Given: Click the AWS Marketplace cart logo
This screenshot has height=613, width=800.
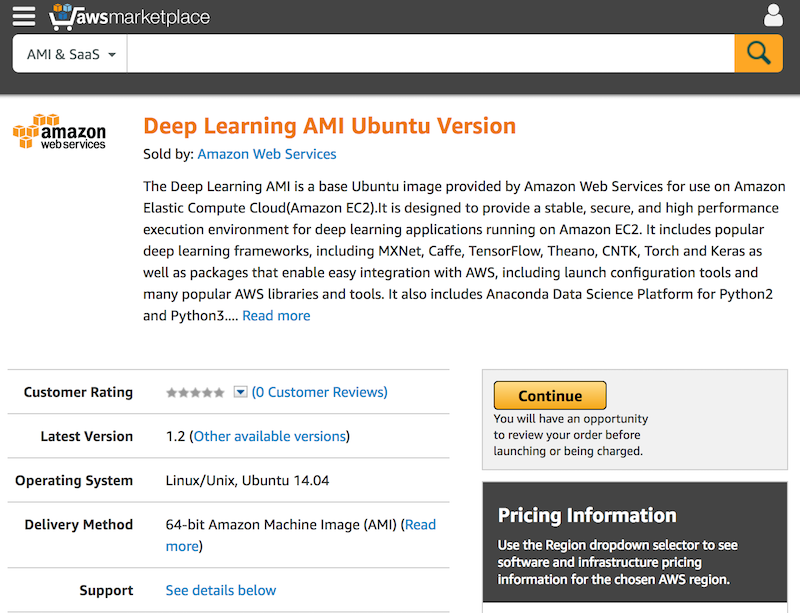Looking at the screenshot, I should point(129,16).
